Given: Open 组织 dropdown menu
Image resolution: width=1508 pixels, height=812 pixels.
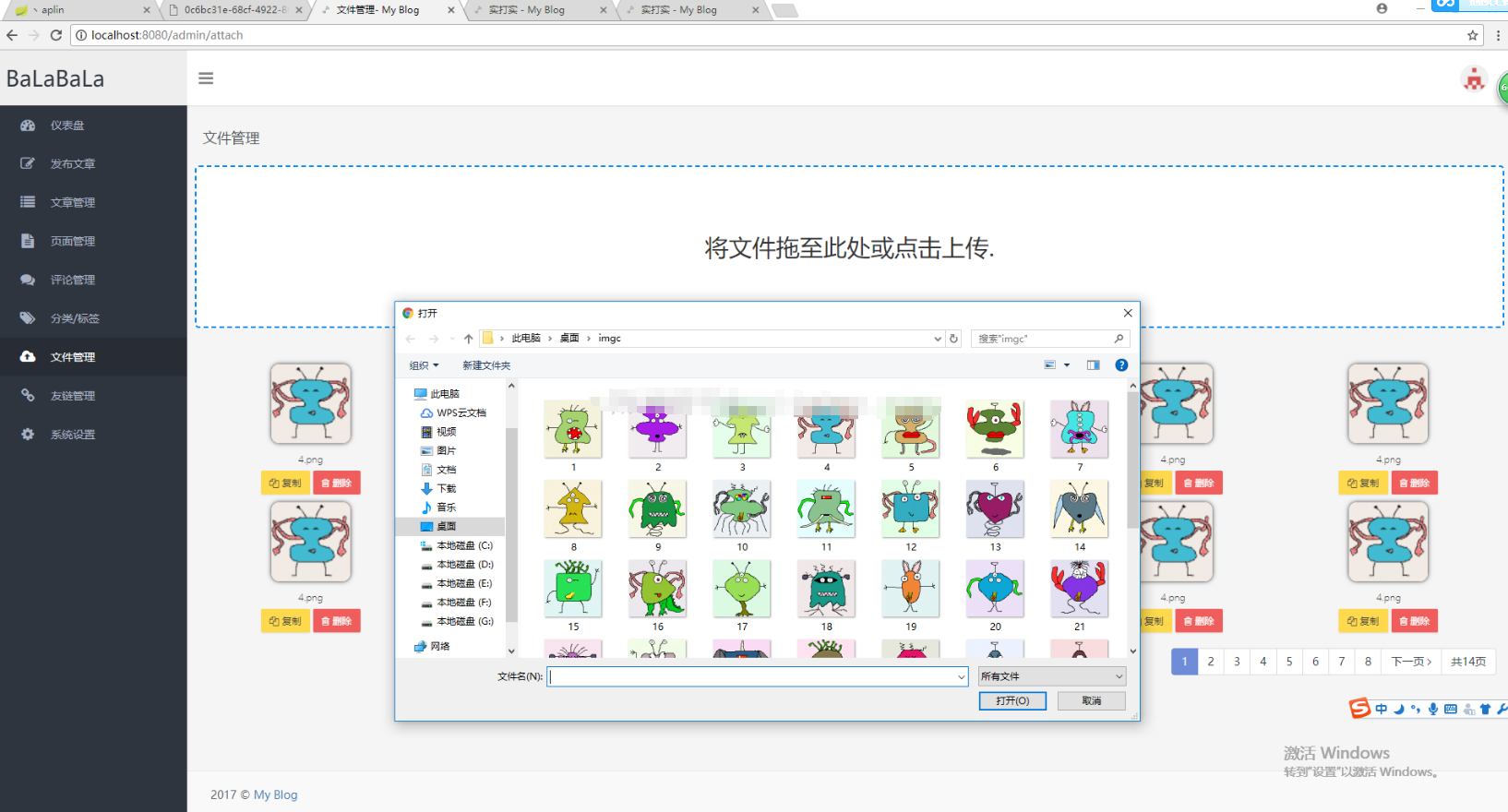Looking at the screenshot, I should coord(424,366).
